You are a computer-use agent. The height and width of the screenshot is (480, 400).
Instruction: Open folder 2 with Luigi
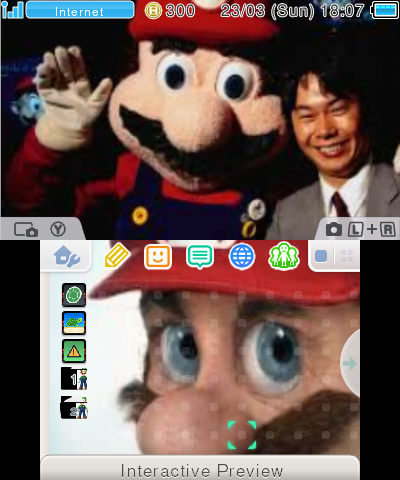[x=74, y=407]
